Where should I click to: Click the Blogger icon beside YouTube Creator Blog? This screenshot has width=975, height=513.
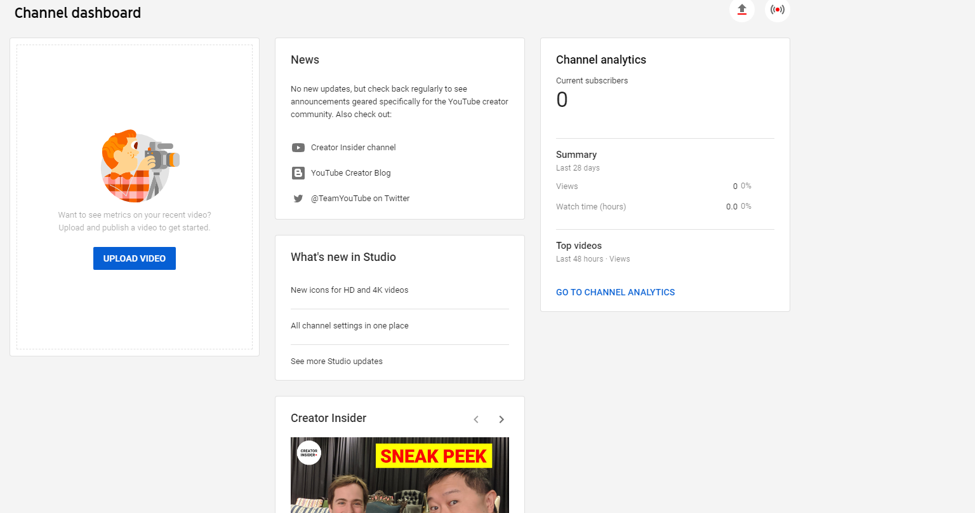tap(298, 173)
